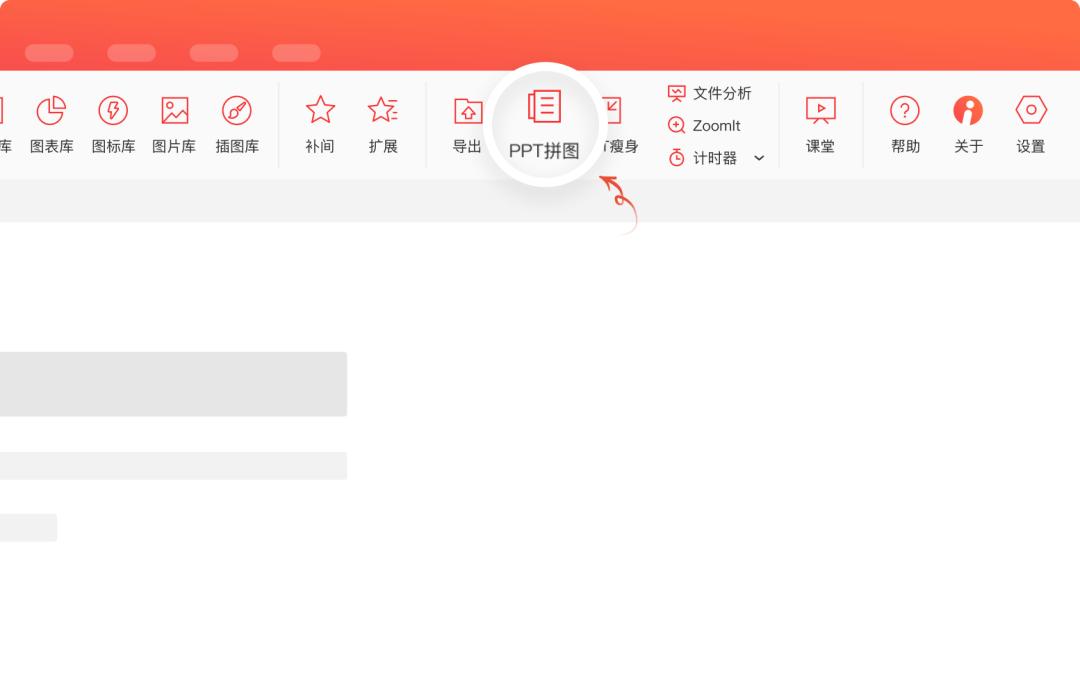1080x675 pixels.
Task: Open the 图片库 picture library
Action: (174, 125)
